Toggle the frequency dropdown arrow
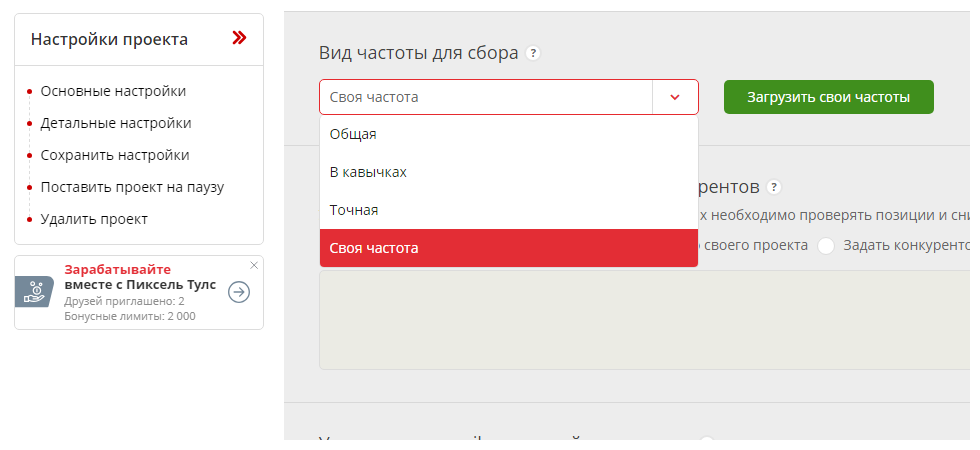The image size is (980, 450). pos(675,97)
